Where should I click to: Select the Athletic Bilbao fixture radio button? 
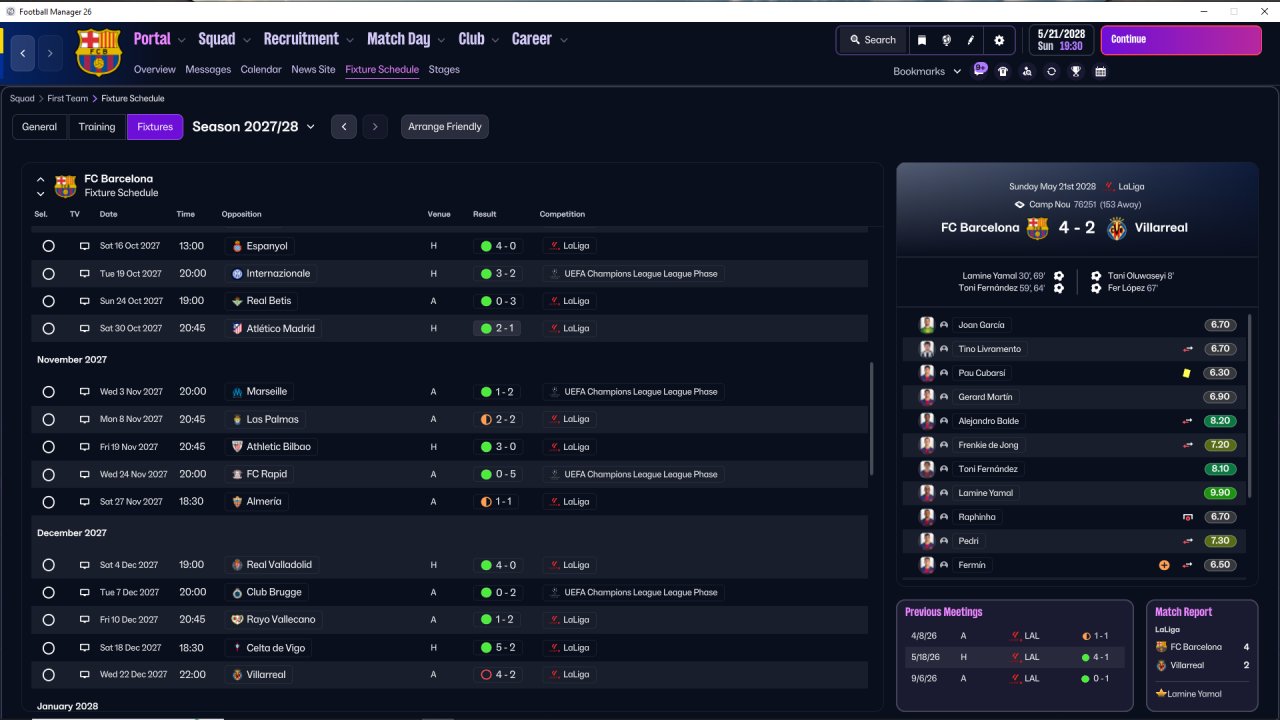[x=48, y=447]
